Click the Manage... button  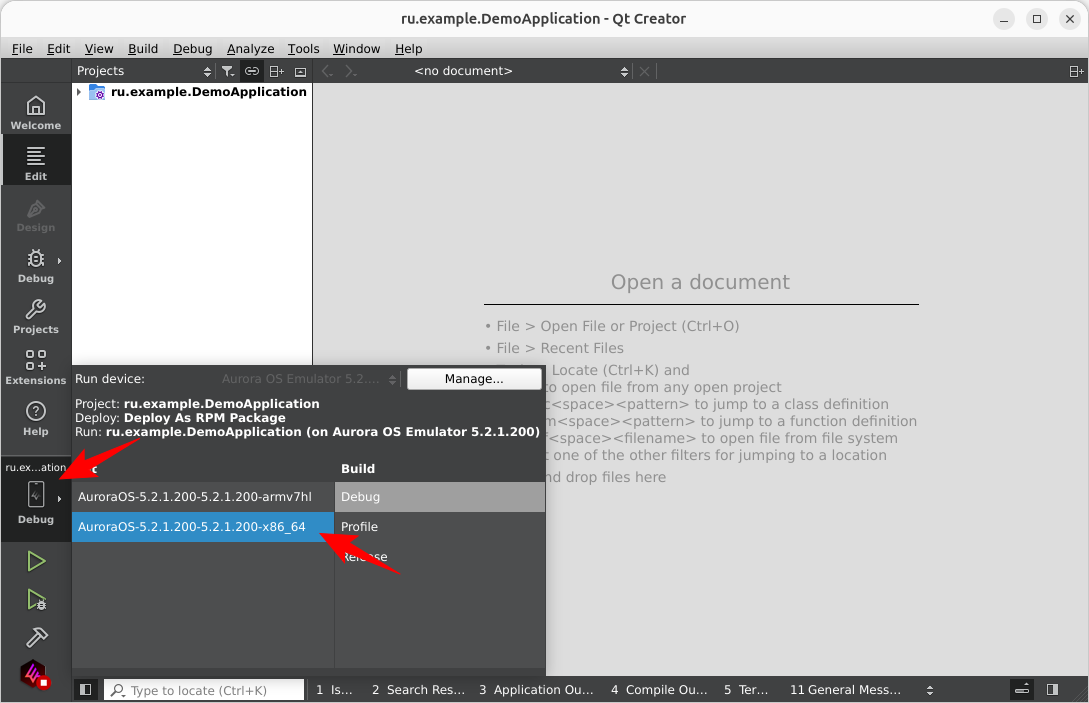[474, 379]
